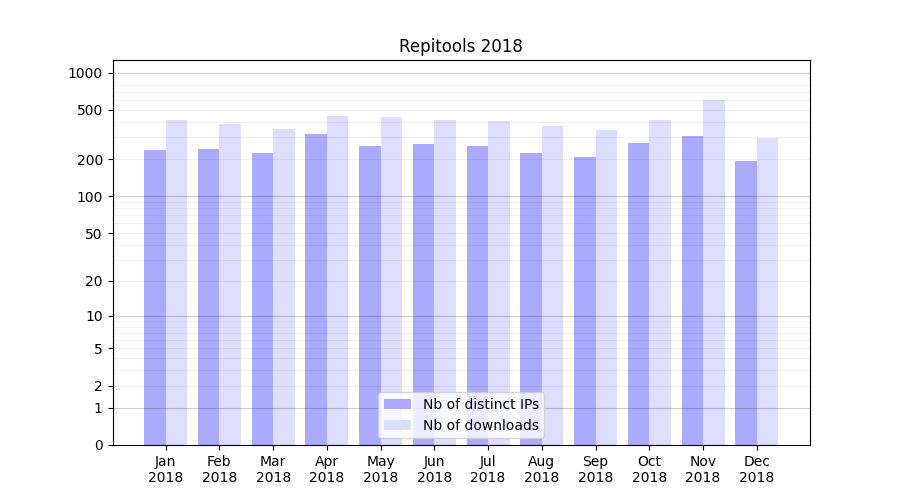Click the Feb 2018 downloads bar
This screenshot has height=500, width=900.
tap(230, 284)
